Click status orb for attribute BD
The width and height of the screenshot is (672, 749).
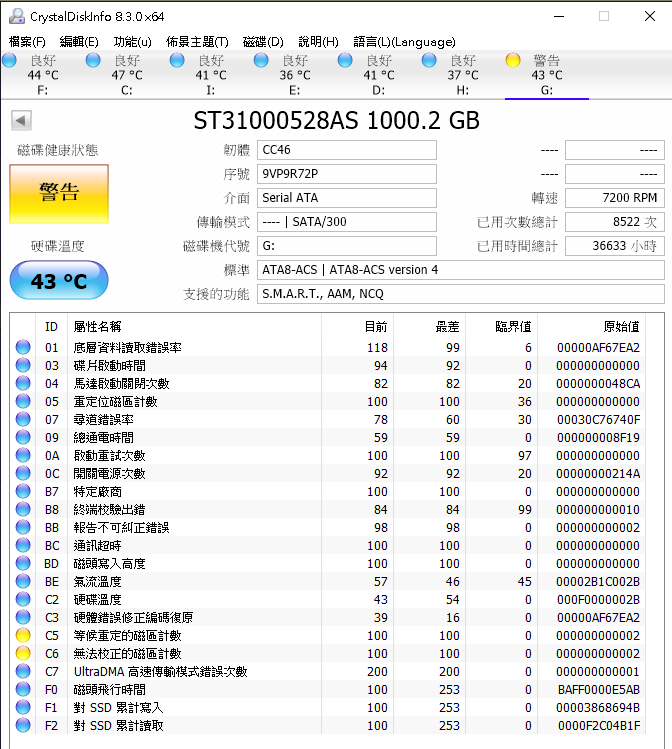click(23, 563)
